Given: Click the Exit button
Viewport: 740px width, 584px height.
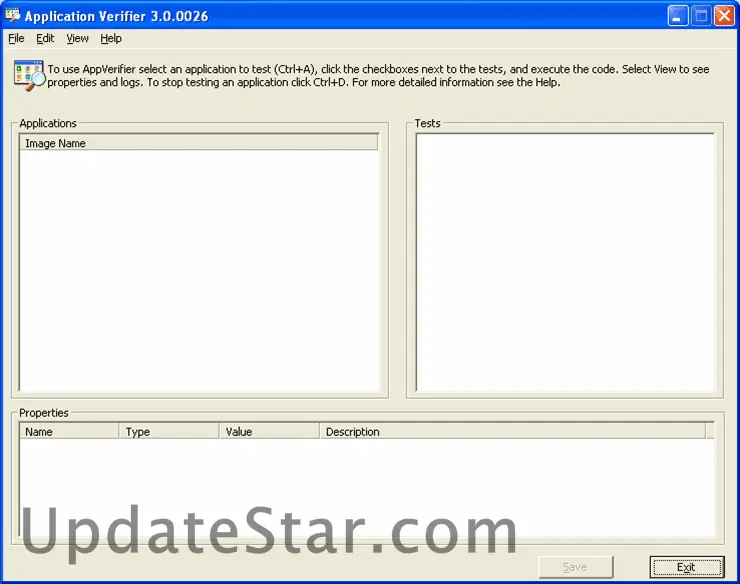Looking at the screenshot, I should click(686, 567).
